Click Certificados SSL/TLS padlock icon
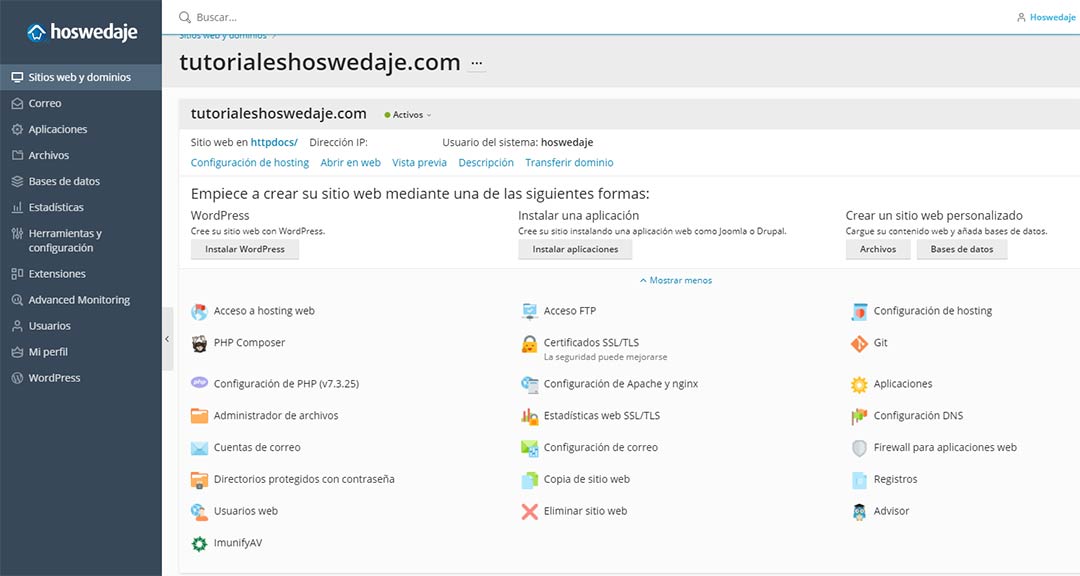The image size is (1080, 576). (x=529, y=343)
